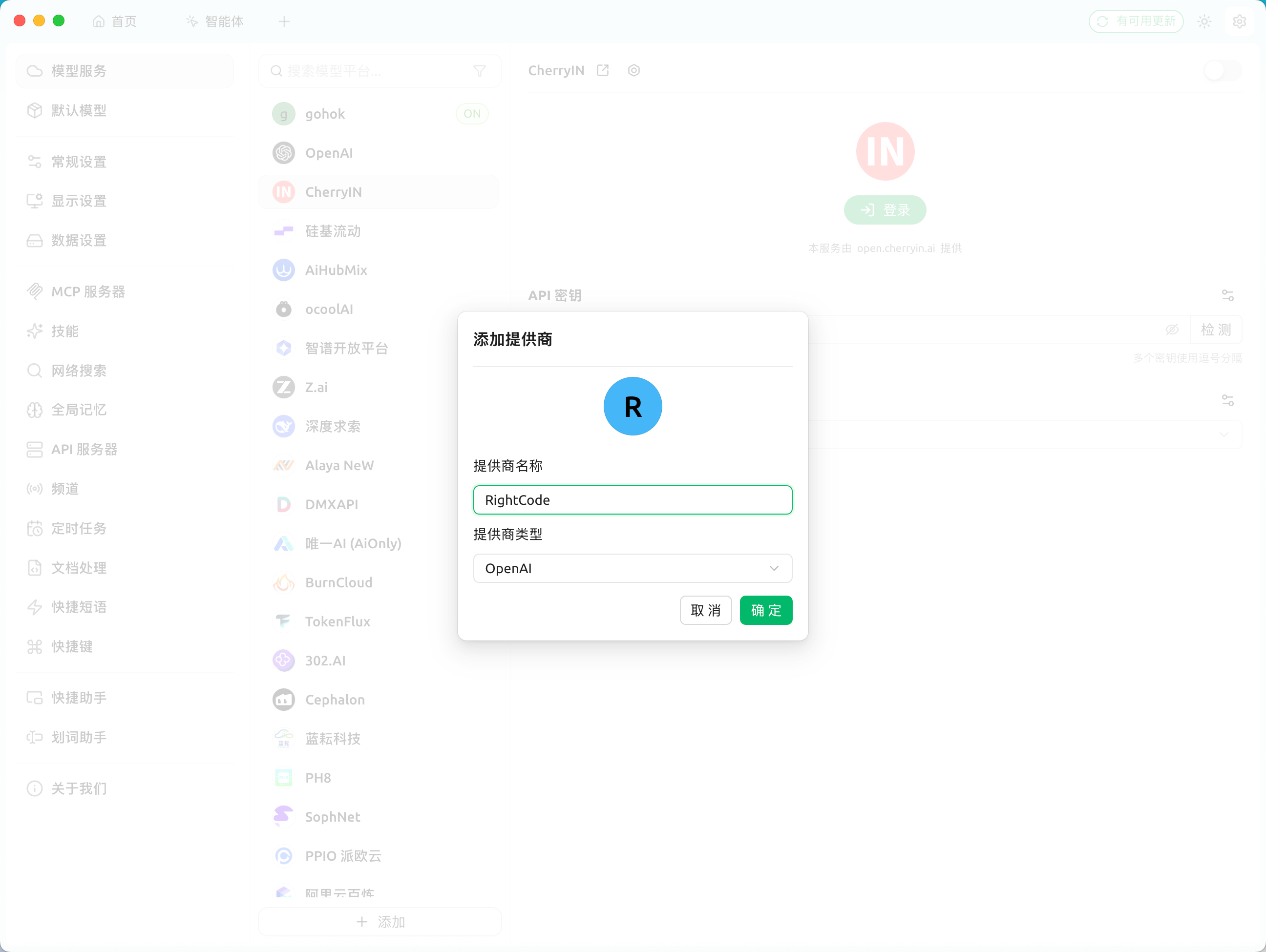Viewport: 1266px width, 952px height.
Task: Select 模型服务 in settings sidebar
Action: (125, 71)
